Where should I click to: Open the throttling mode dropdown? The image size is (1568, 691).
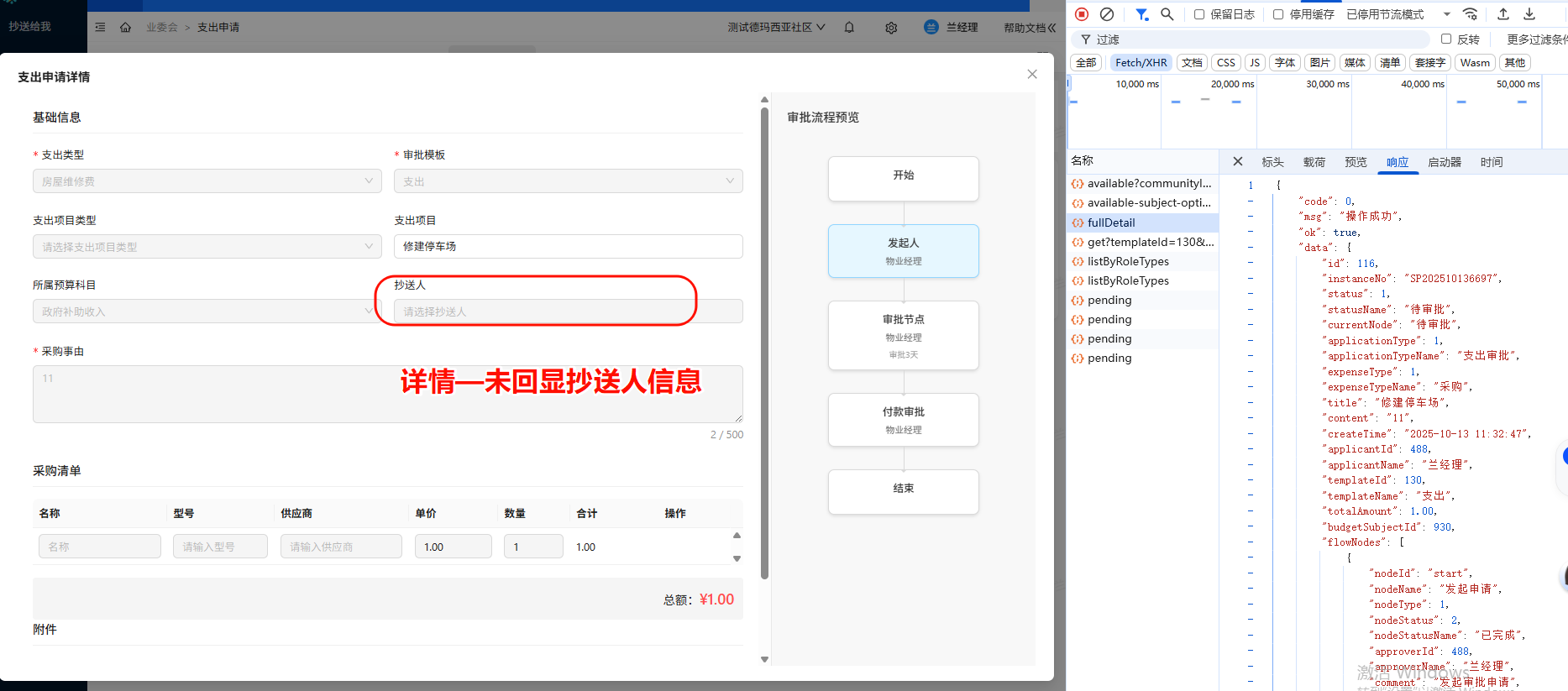coord(1398,14)
